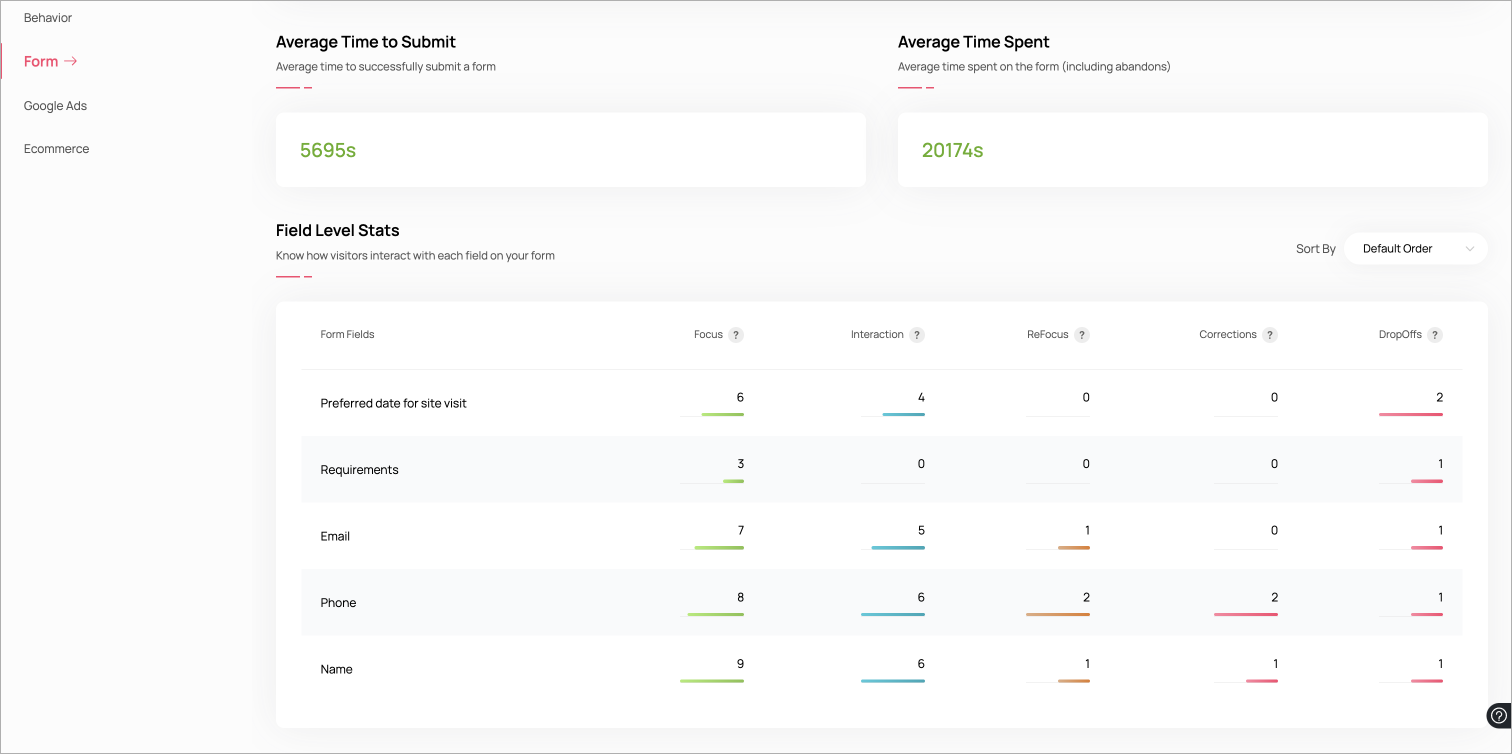Open the Behavior section in sidebar
Image resolution: width=1512 pixels, height=754 pixels.
click(48, 18)
